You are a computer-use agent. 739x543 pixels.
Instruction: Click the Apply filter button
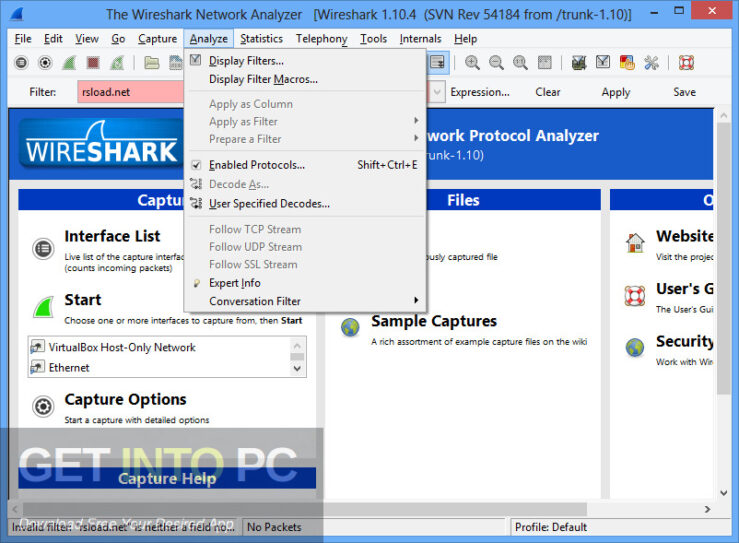point(616,92)
